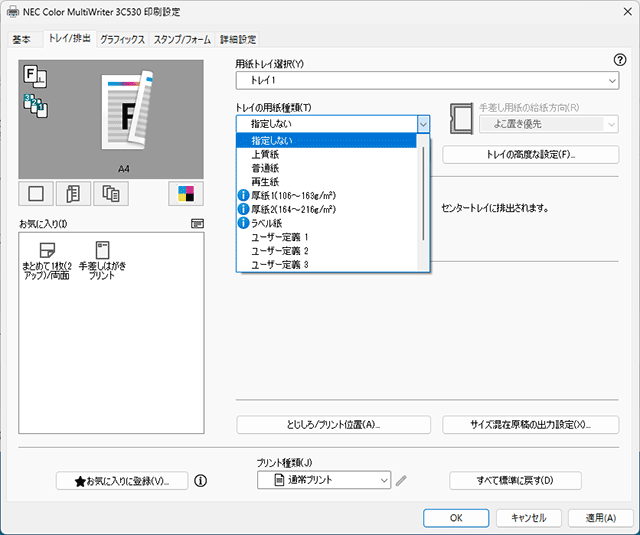Click とじしろ/プリント位置(A) button
Screen dimensions: 640x535
click(x=333, y=425)
